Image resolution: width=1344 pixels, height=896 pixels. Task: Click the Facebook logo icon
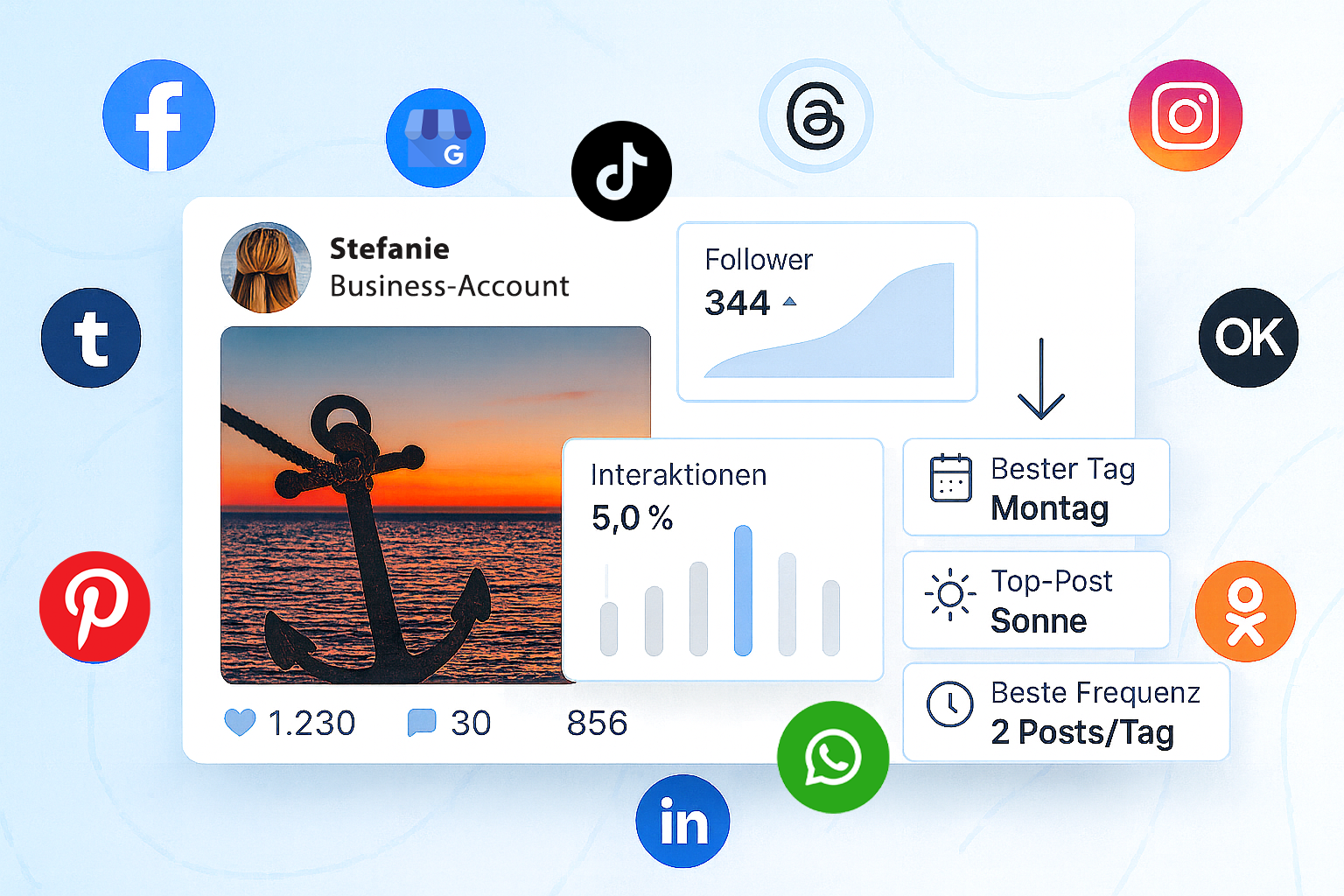(158, 115)
